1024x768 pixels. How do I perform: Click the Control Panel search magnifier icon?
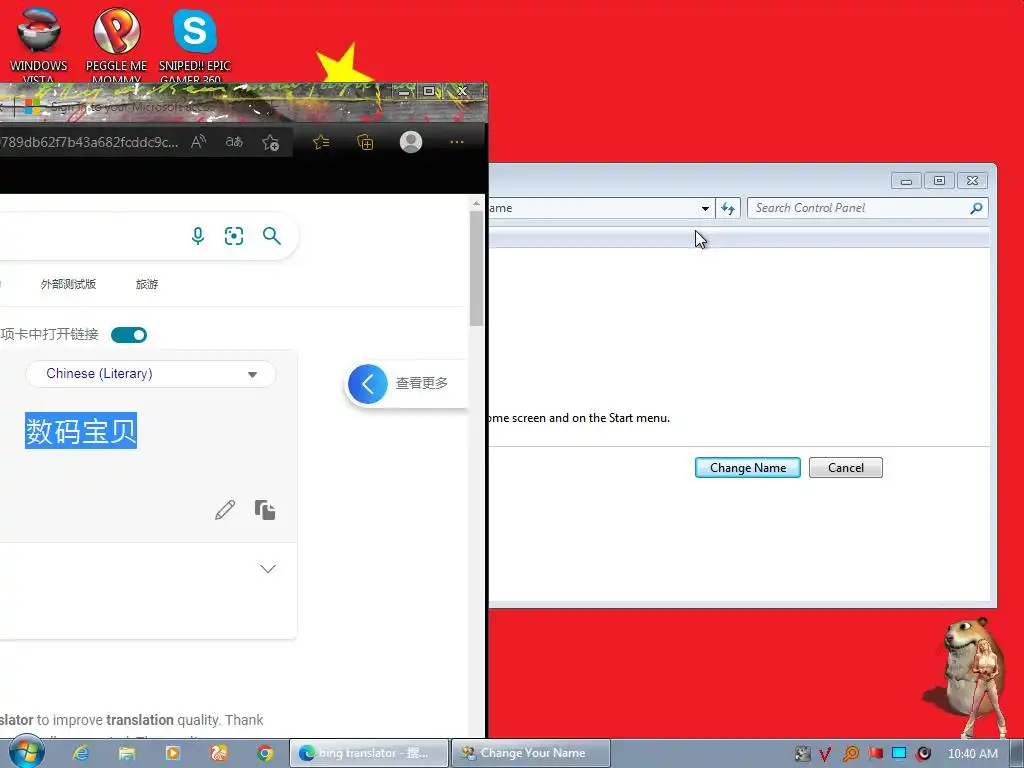click(976, 208)
